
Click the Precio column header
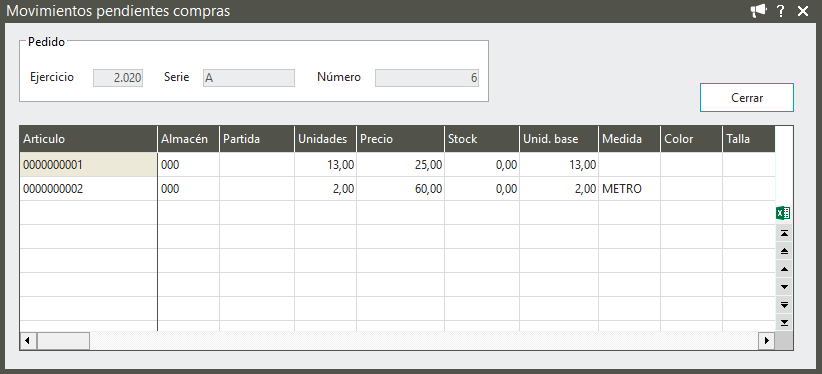pyautogui.click(x=401, y=139)
